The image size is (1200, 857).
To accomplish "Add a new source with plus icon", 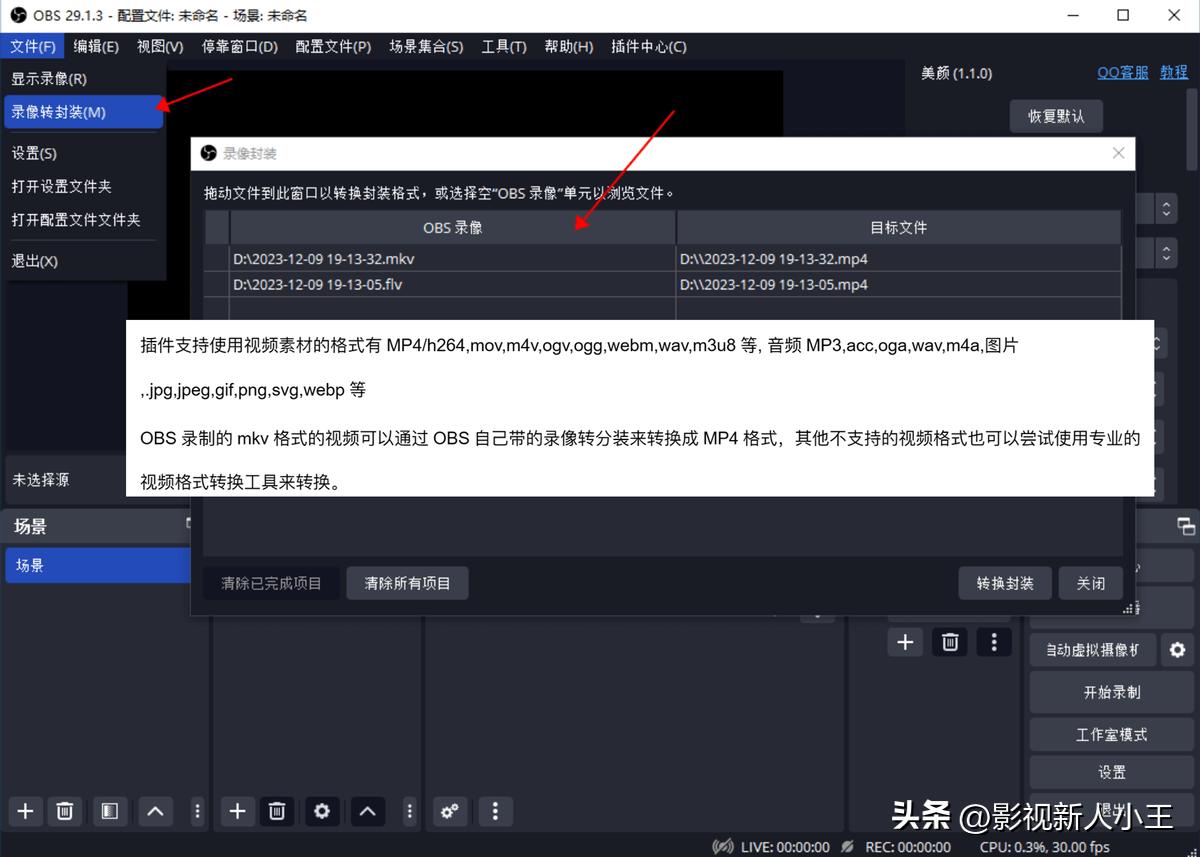I will [x=237, y=811].
